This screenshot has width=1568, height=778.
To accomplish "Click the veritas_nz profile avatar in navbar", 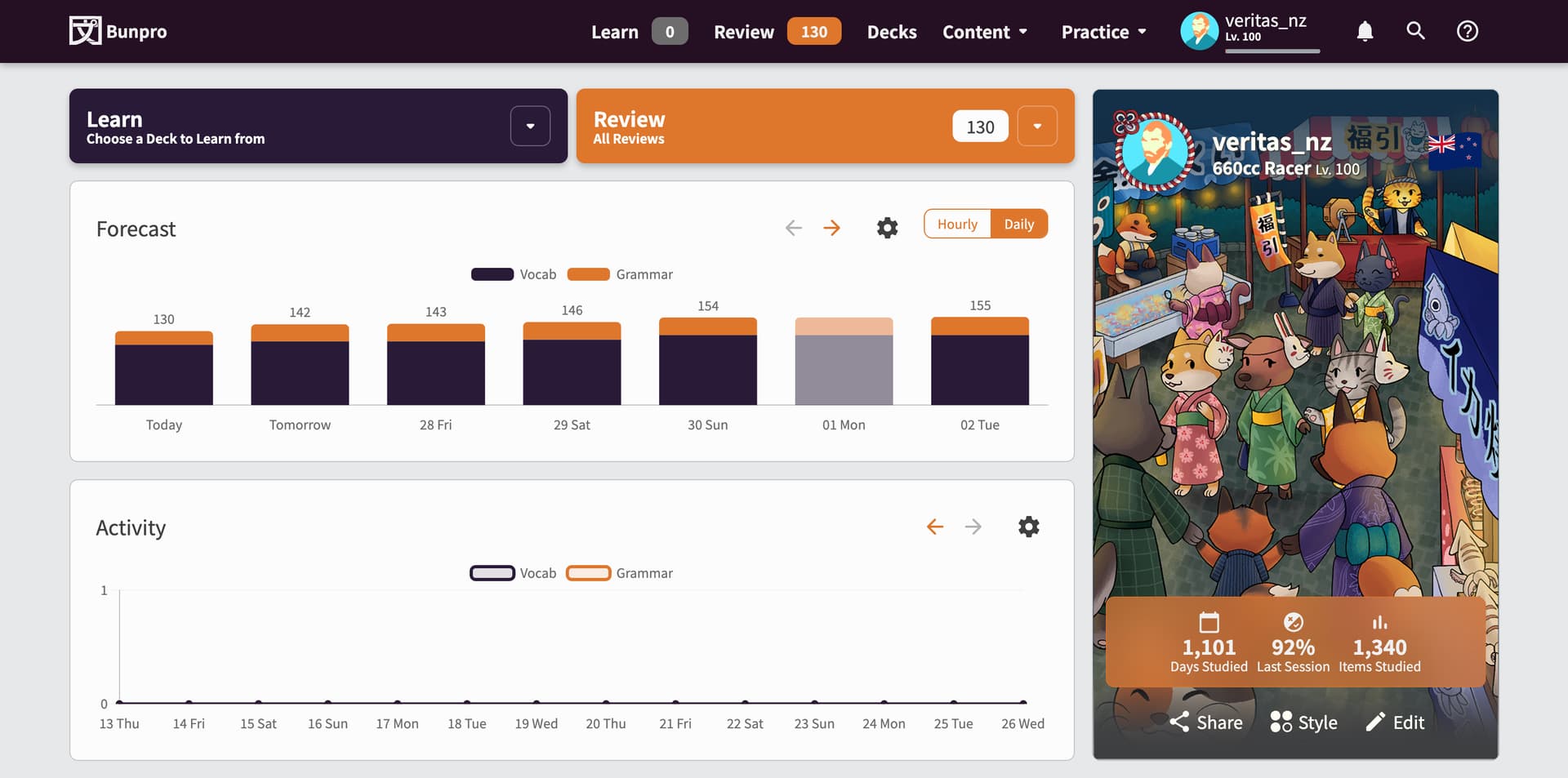I will point(1199,31).
